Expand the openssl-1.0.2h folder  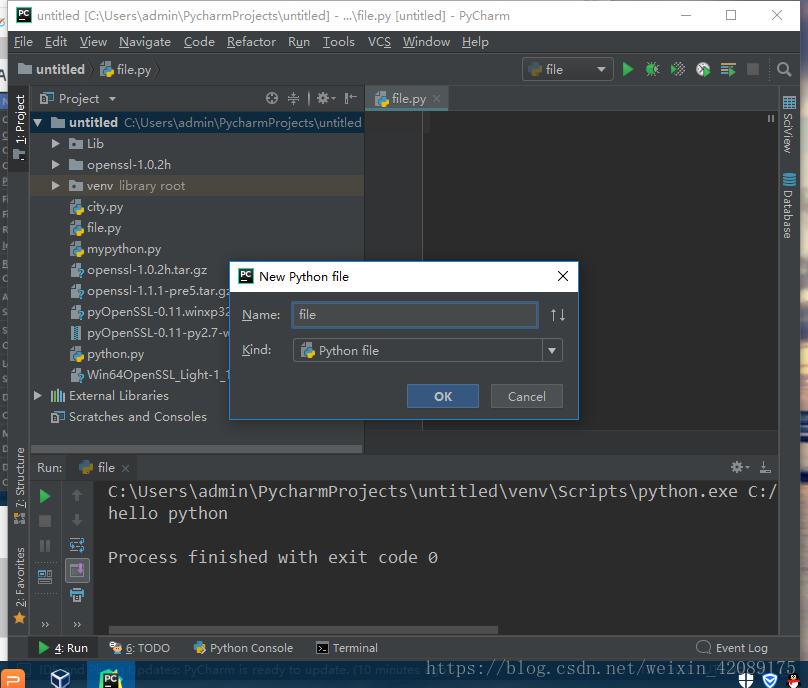tap(56, 165)
